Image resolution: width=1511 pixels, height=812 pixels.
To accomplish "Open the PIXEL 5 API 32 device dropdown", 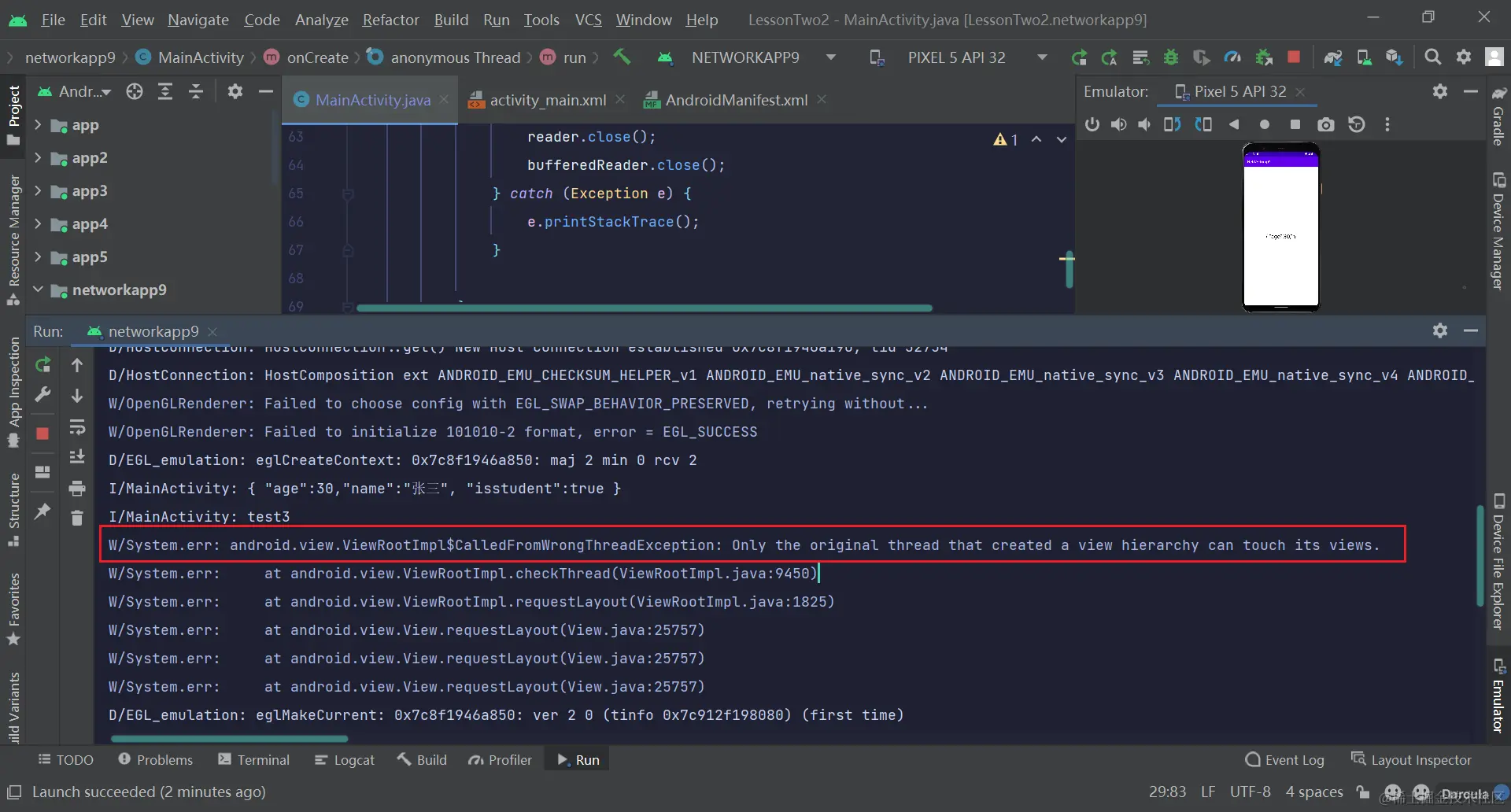I will 958,57.
